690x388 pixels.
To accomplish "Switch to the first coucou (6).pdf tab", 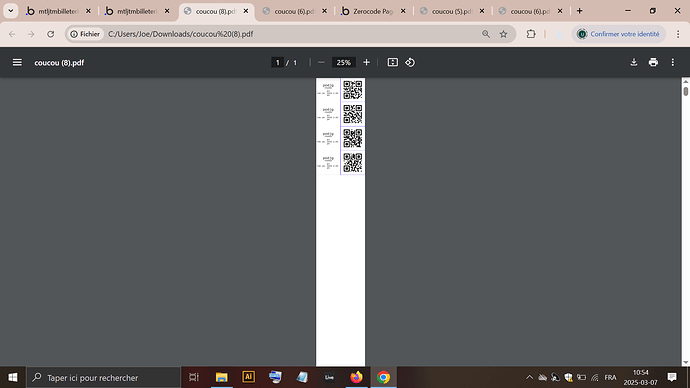I will pos(294,11).
